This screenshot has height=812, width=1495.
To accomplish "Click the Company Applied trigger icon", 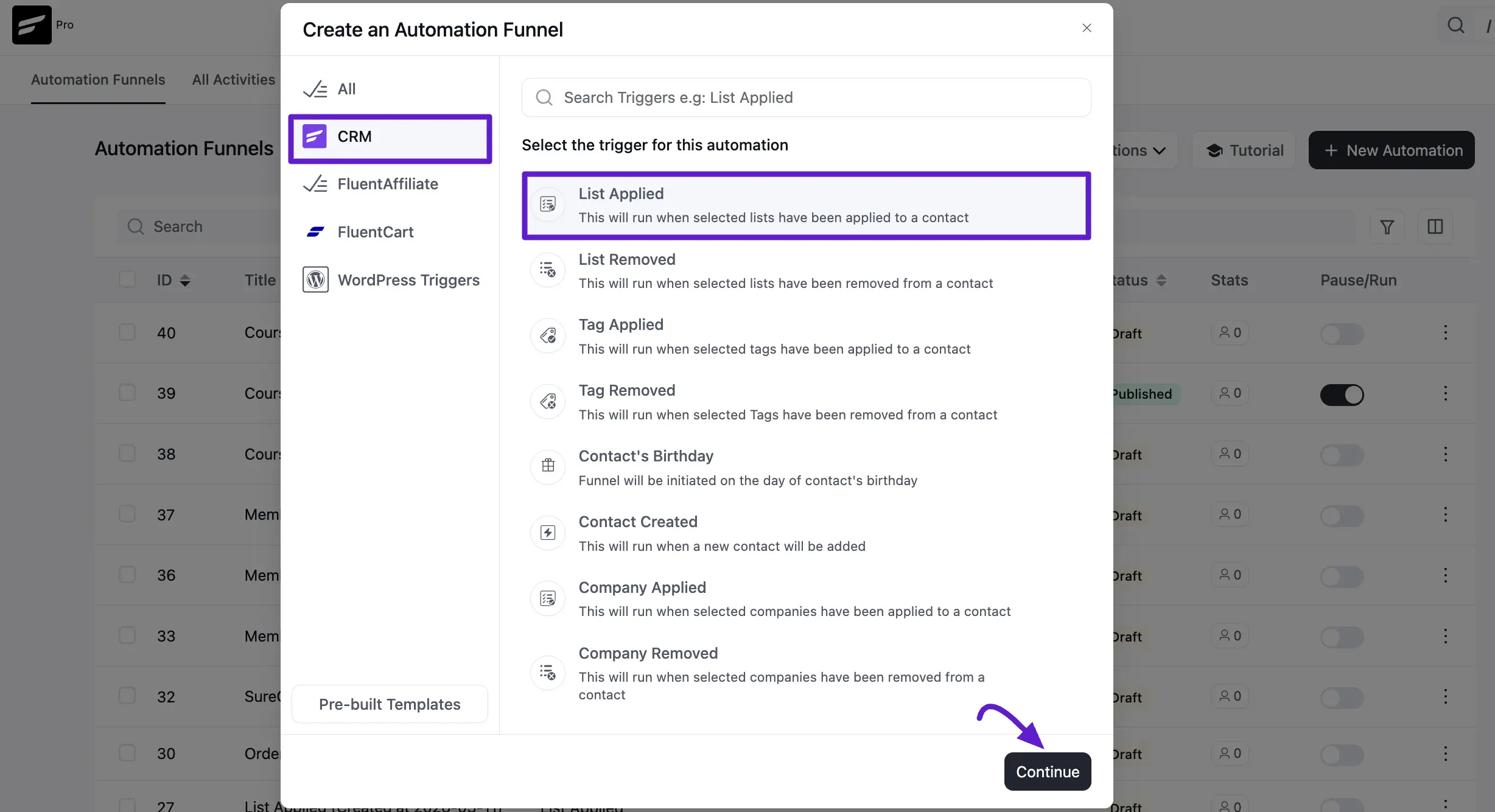I will click(548, 599).
